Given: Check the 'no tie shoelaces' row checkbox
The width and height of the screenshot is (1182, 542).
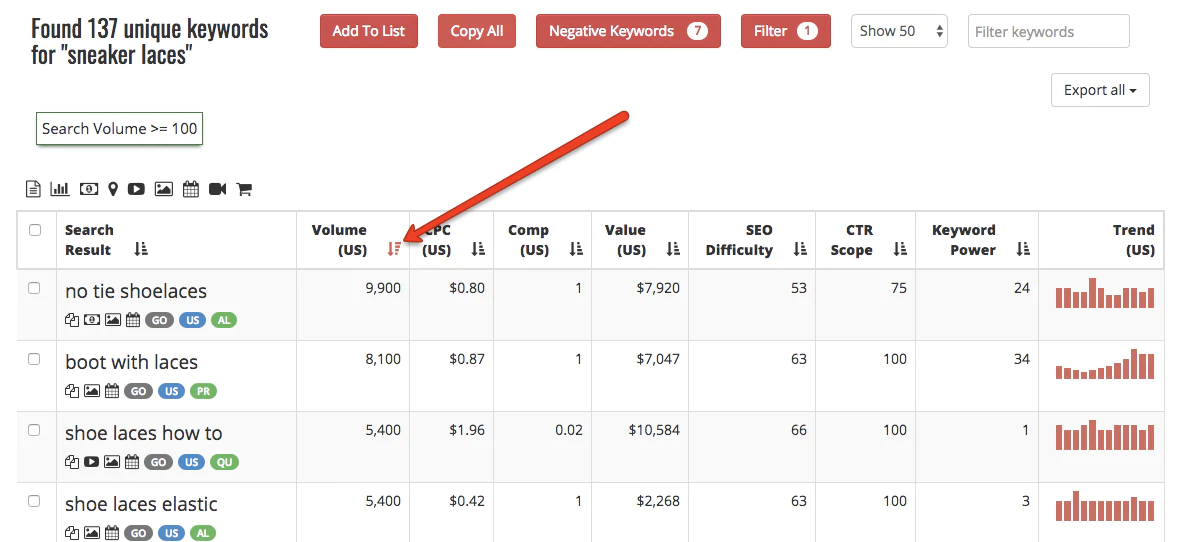Looking at the screenshot, I should pyautogui.click(x=35, y=288).
